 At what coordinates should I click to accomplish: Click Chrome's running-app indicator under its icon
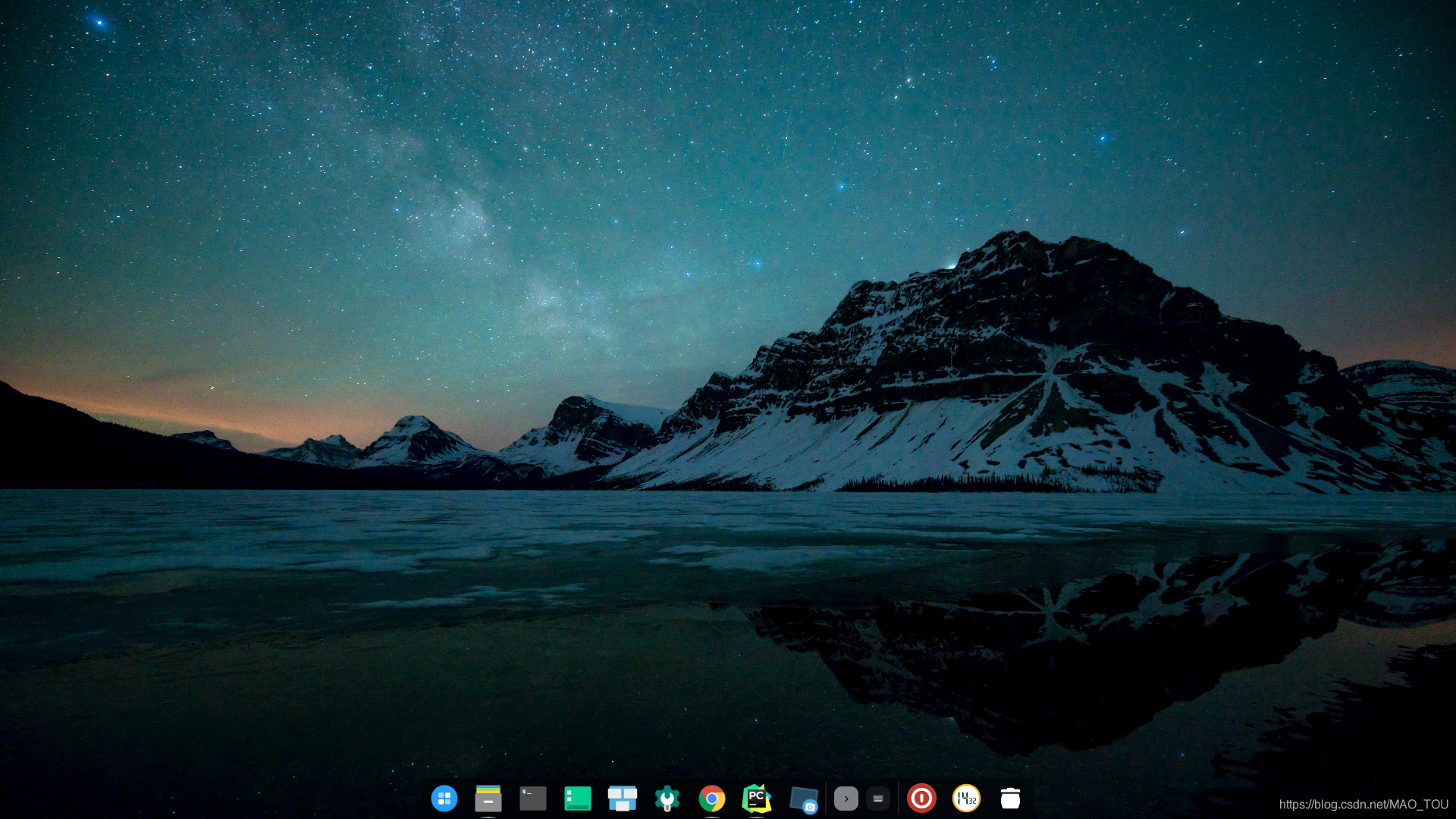click(714, 815)
